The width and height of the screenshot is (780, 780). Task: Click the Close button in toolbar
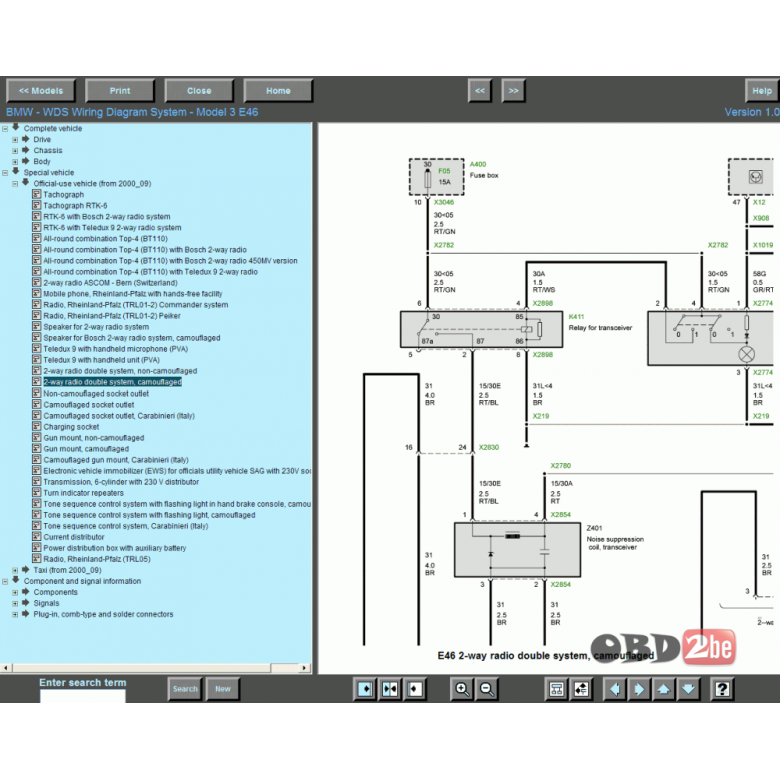point(199,91)
